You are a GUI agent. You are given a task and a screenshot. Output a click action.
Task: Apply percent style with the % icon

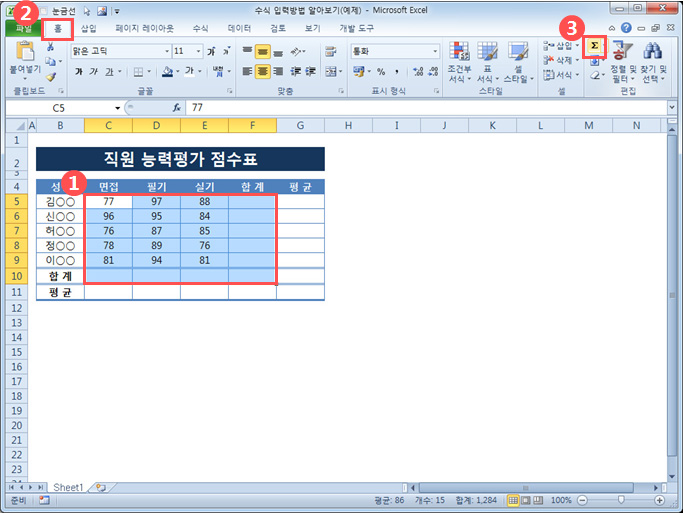point(381,72)
